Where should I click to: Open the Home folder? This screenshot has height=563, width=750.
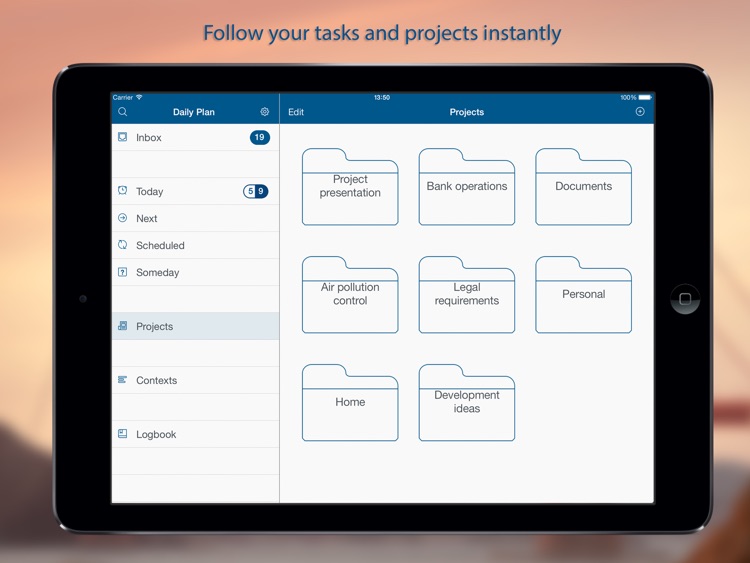tap(350, 403)
